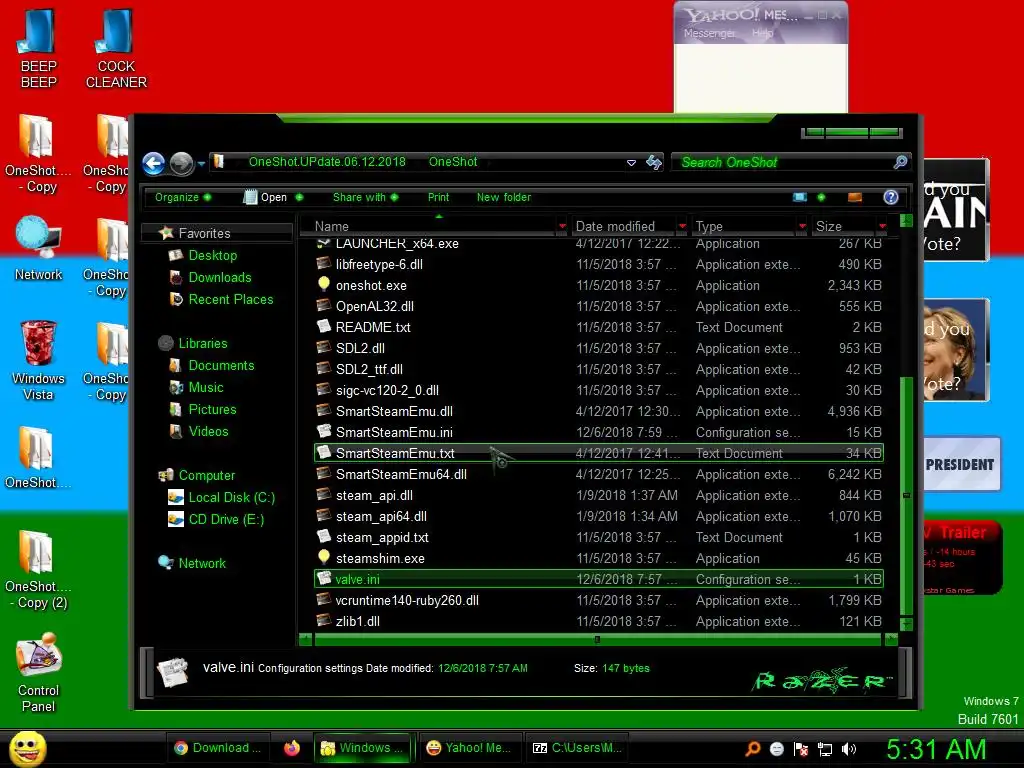Open COCK CLEANER desktop icon
This screenshot has height=768, width=1024.
(116, 50)
